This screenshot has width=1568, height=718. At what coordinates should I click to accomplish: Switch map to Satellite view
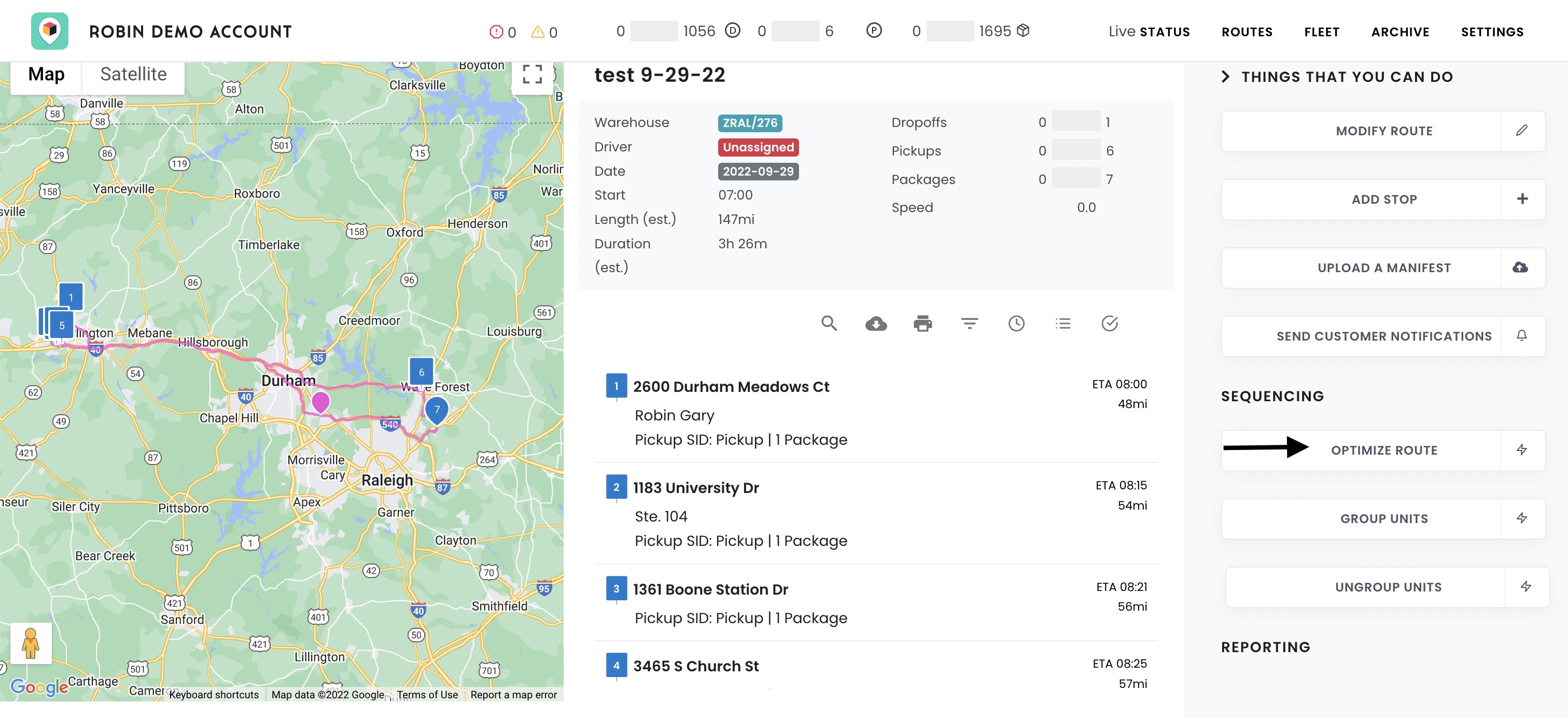(x=133, y=74)
